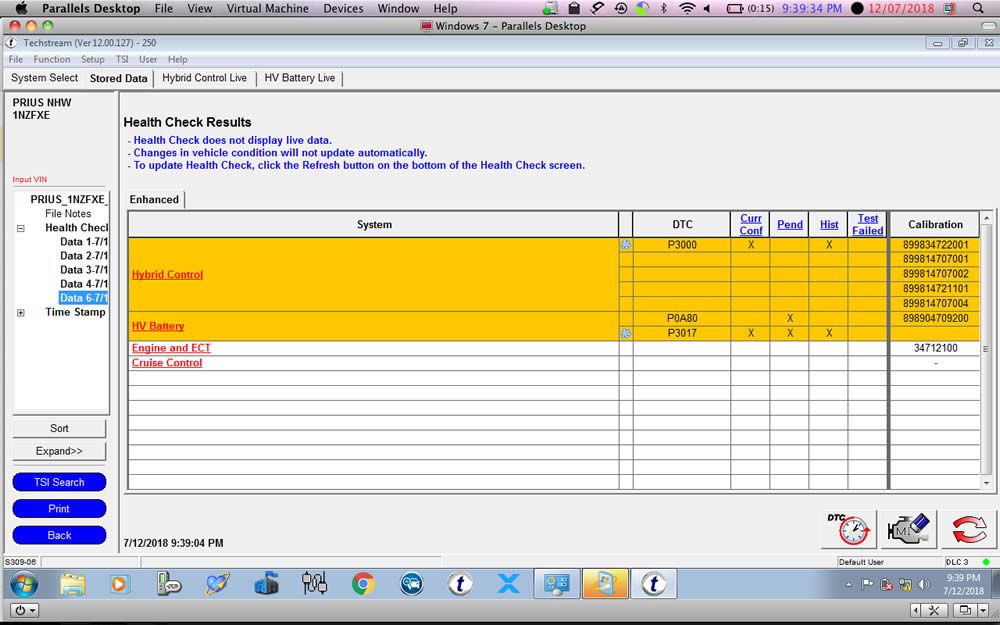Image resolution: width=1000 pixels, height=625 pixels.
Task: Select the Stored Data tab
Action: [119, 78]
